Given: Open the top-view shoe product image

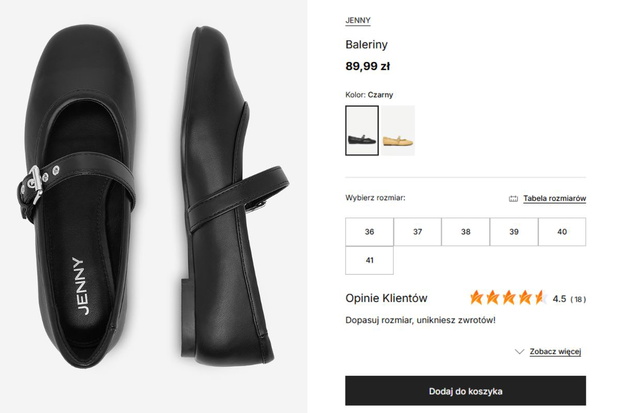Looking at the screenshot, I should [x=79, y=197].
